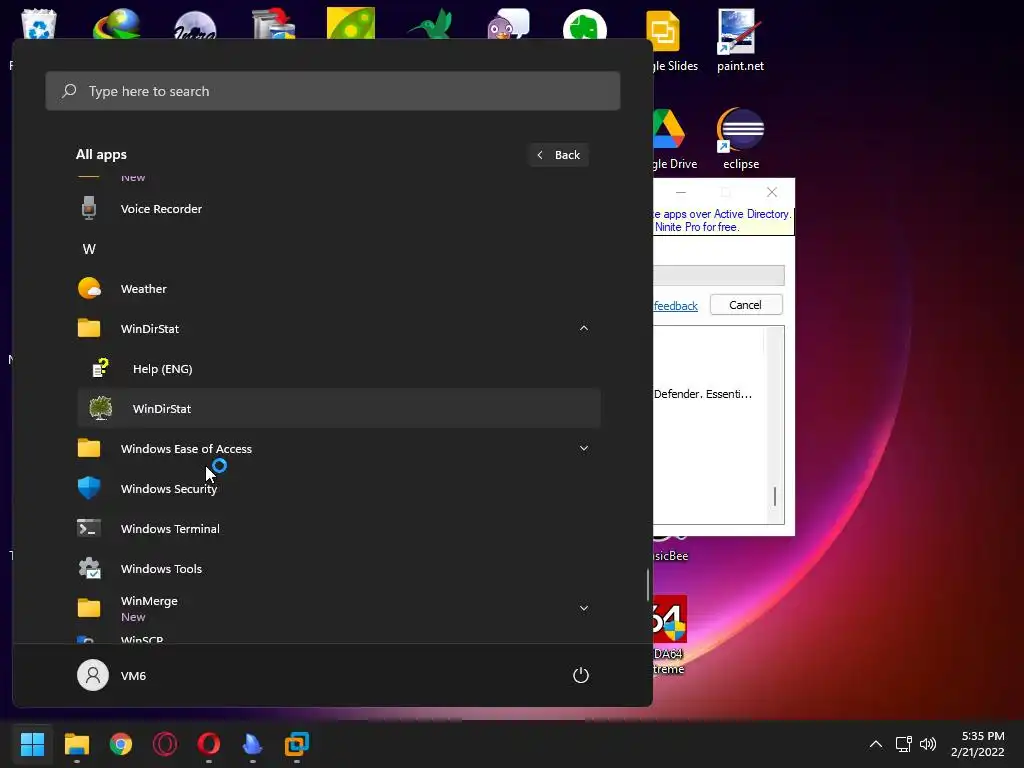Launch Google Chrome from the taskbar
The height and width of the screenshot is (768, 1024).
[x=121, y=744]
